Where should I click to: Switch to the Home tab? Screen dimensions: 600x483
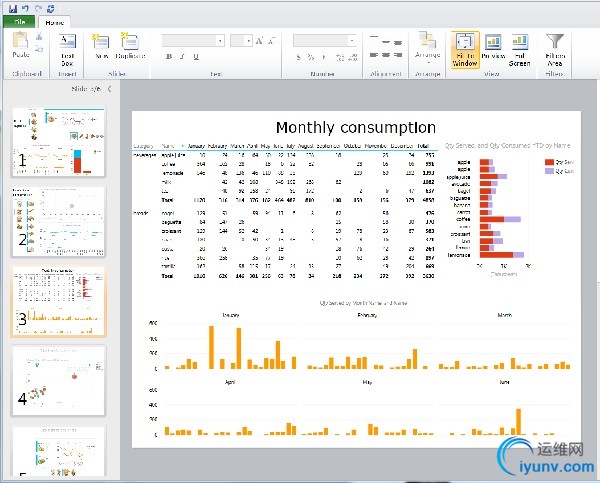tap(54, 23)
